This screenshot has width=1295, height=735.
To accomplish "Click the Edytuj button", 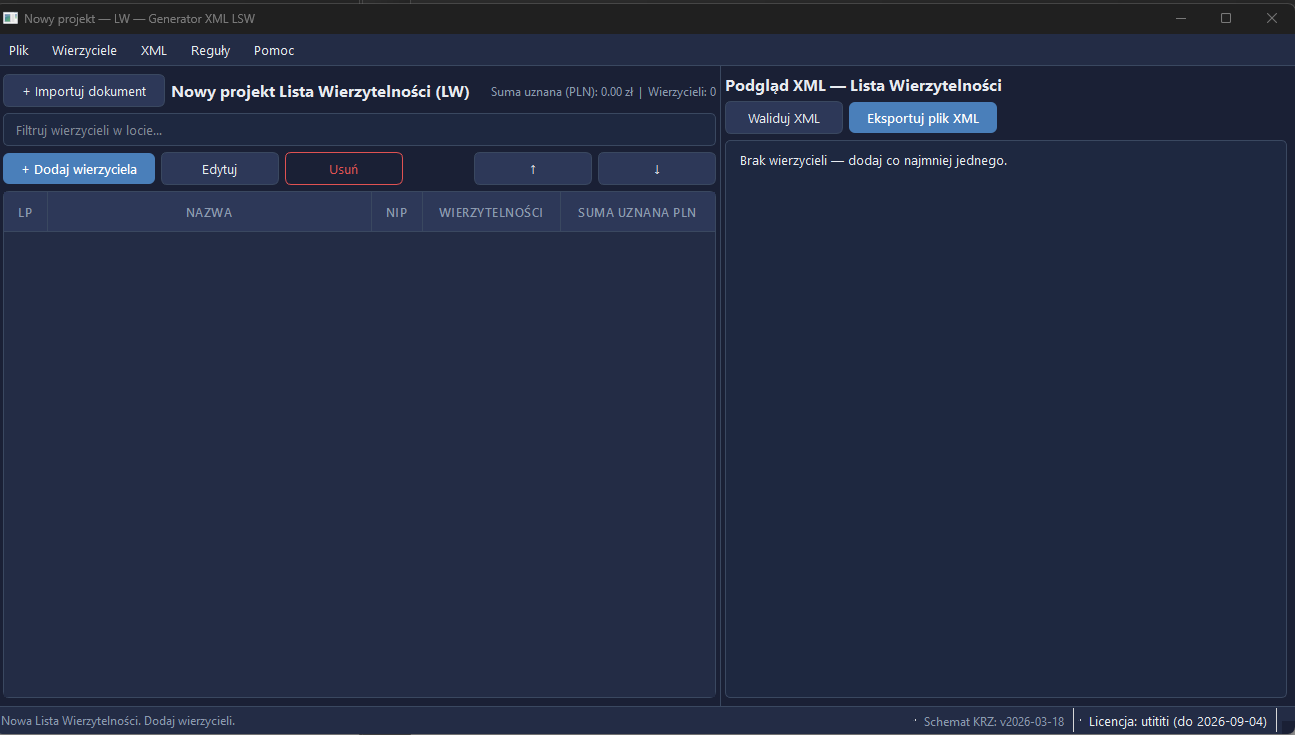I will pyautogui.click(x=220, y=169).
